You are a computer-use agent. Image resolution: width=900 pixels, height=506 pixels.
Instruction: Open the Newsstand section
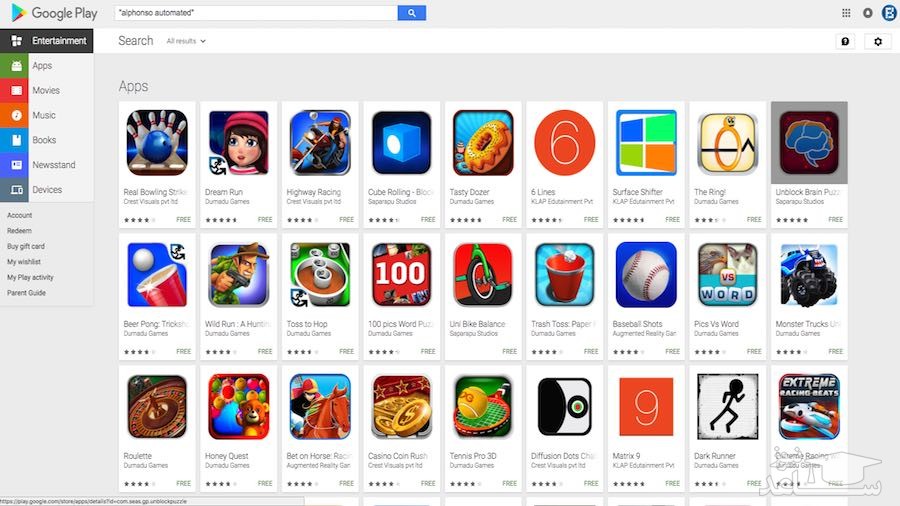pyautogui.click(x=46, y=165)
